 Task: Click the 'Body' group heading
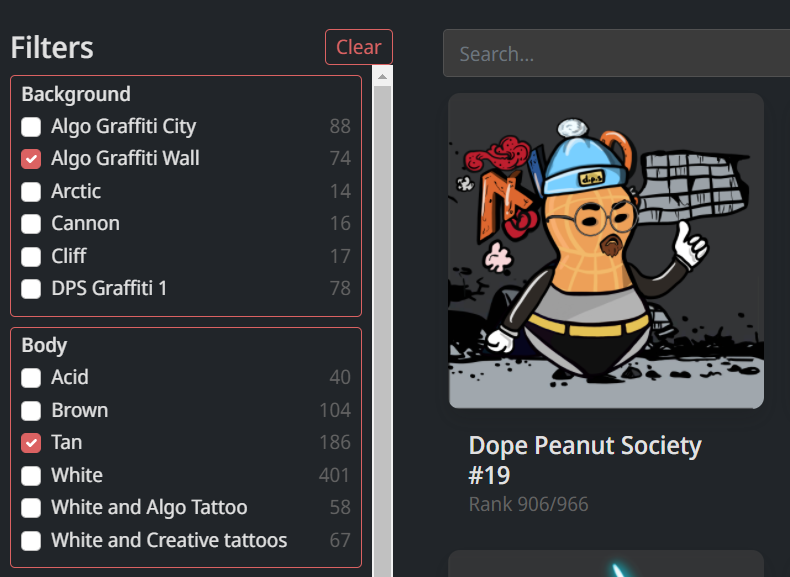coord(44,346)
